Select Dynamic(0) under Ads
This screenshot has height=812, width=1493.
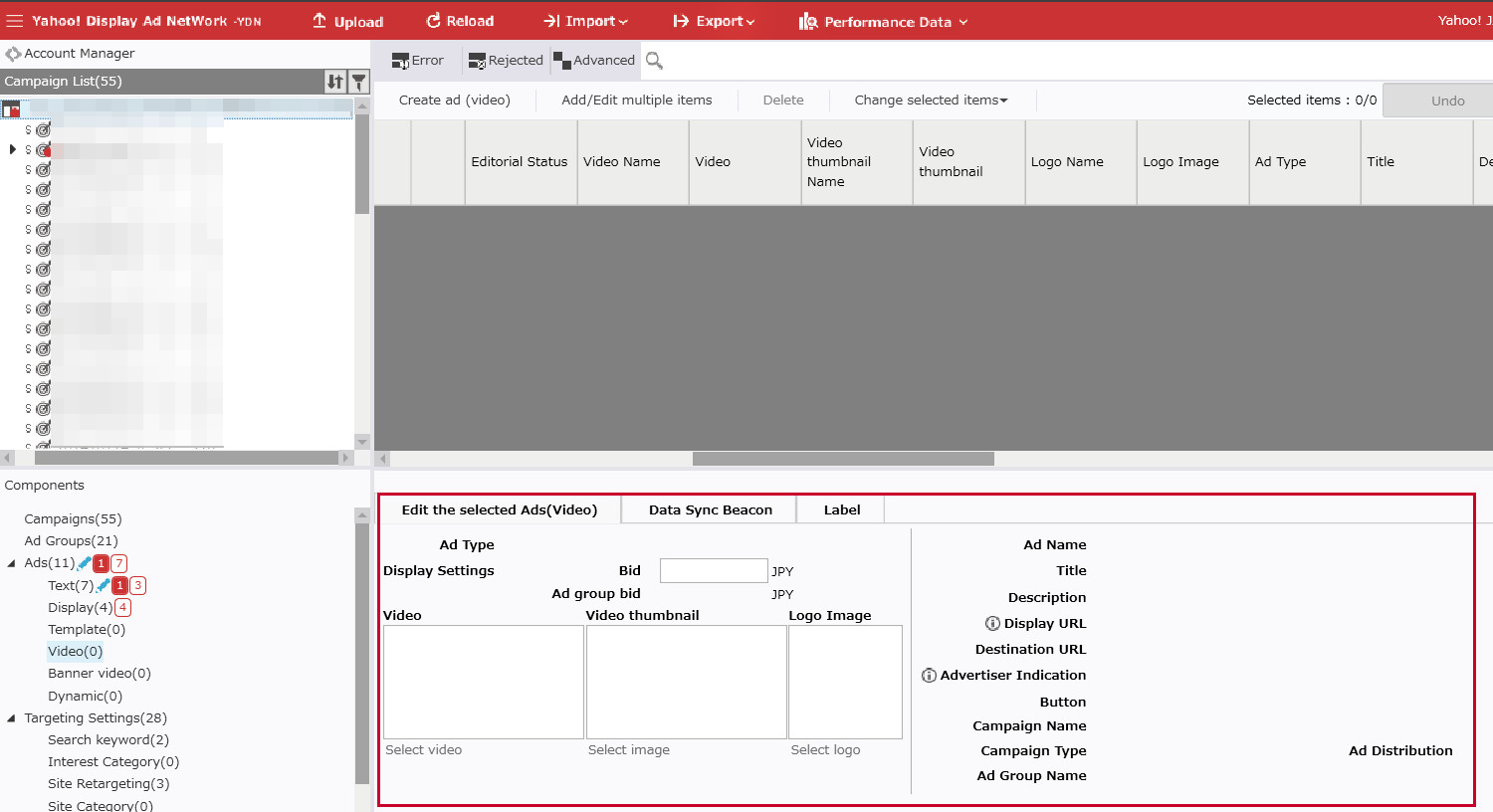click(86, 697)
